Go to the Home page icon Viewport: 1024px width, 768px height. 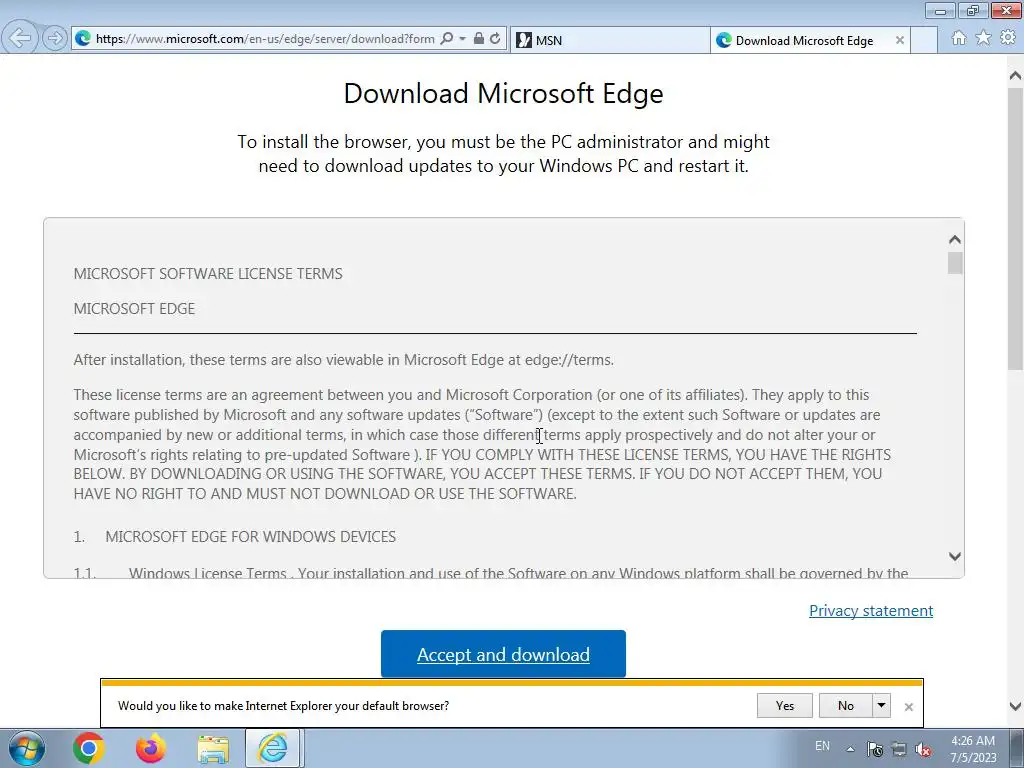(x=959, y=39)
